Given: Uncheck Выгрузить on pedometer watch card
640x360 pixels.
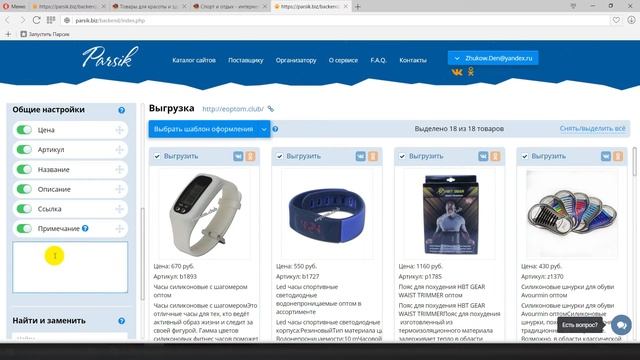Looking at the screenshot, I should click(x=157, y=156).
